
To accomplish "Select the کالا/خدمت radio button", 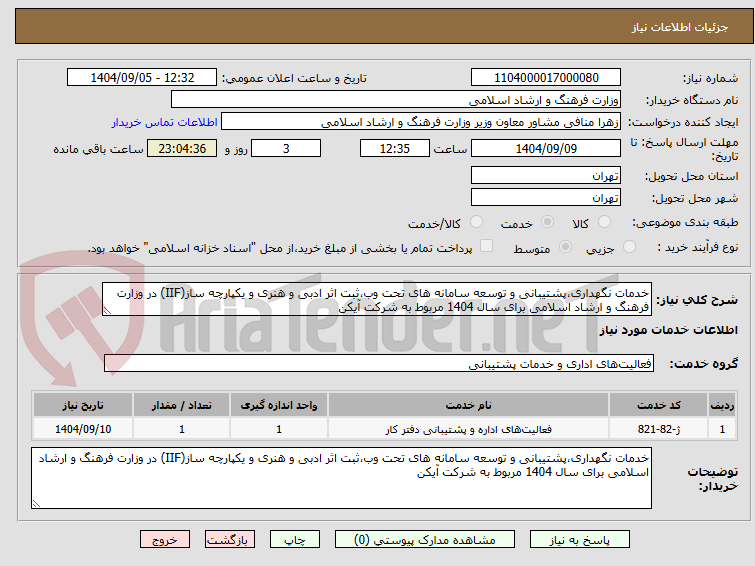I will (x=476, y=222).
